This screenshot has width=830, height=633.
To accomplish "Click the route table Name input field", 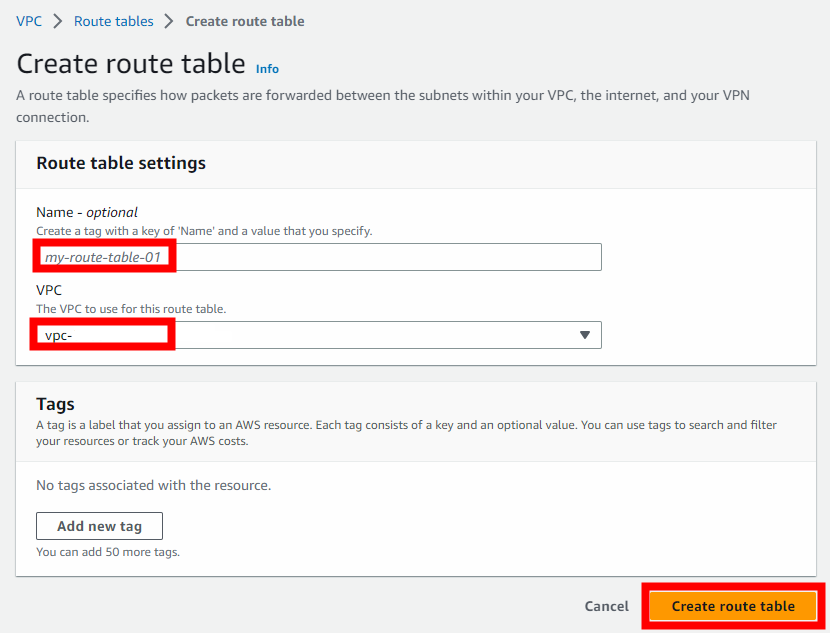I will point(316,257).
